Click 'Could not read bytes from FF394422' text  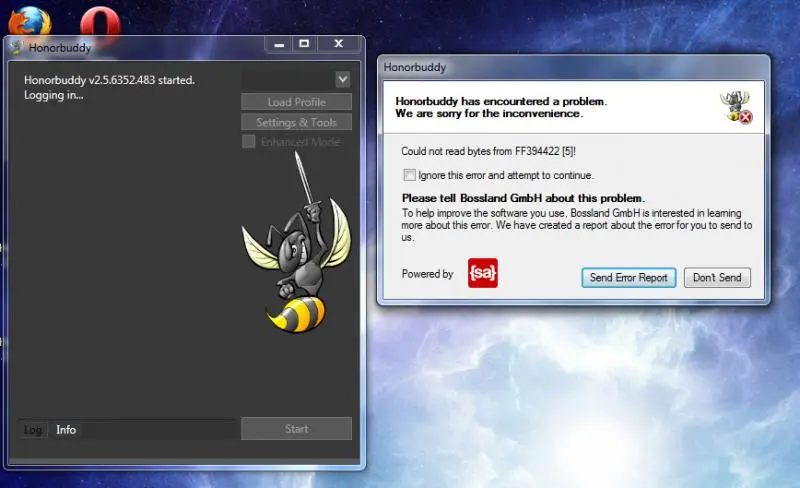point(488,151)
